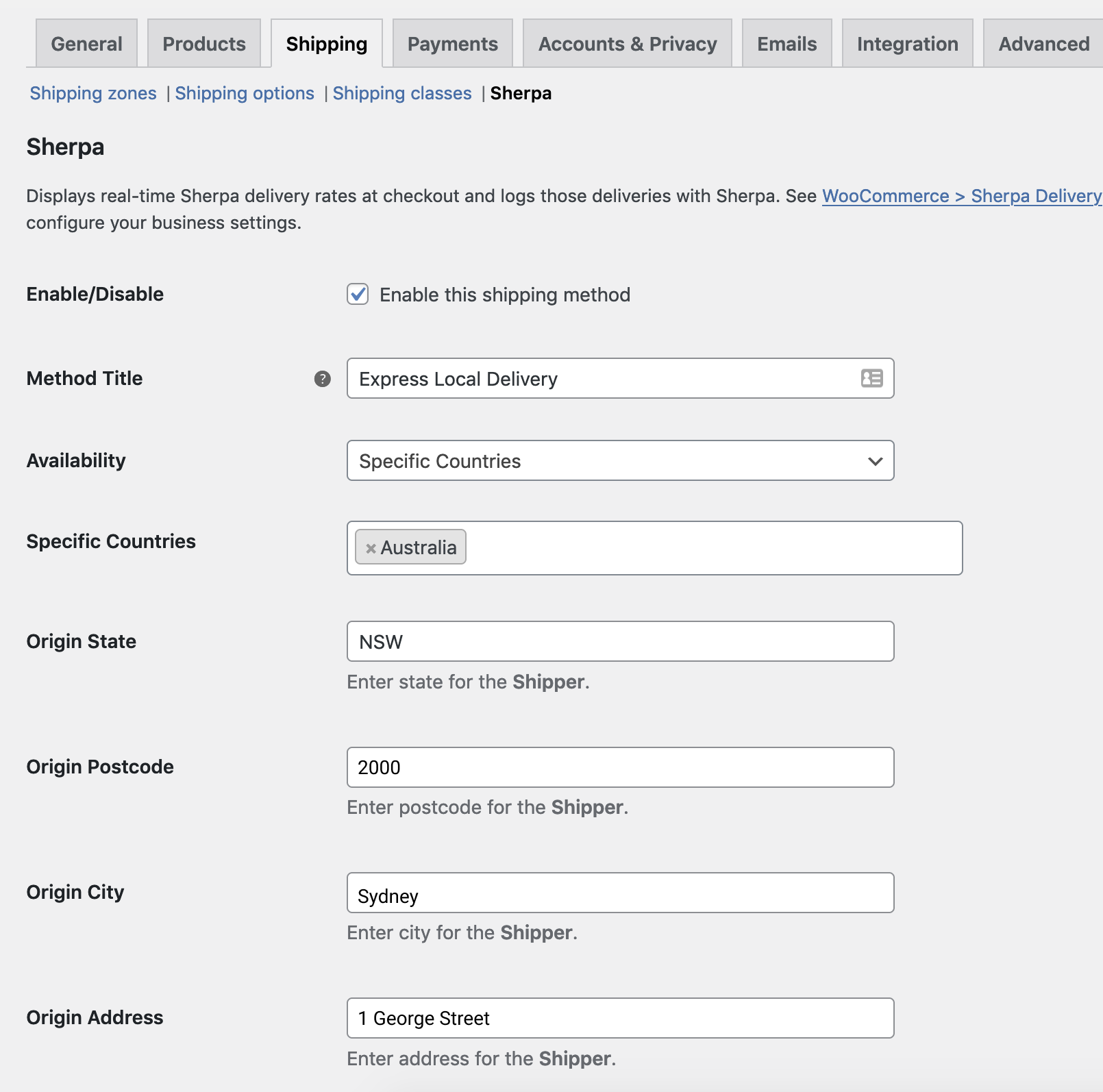This screenshot has height=1092, width=1103.
Task: Follow the WooCommerce > Sherpa Delivery link
Action: tap(961, 196)
